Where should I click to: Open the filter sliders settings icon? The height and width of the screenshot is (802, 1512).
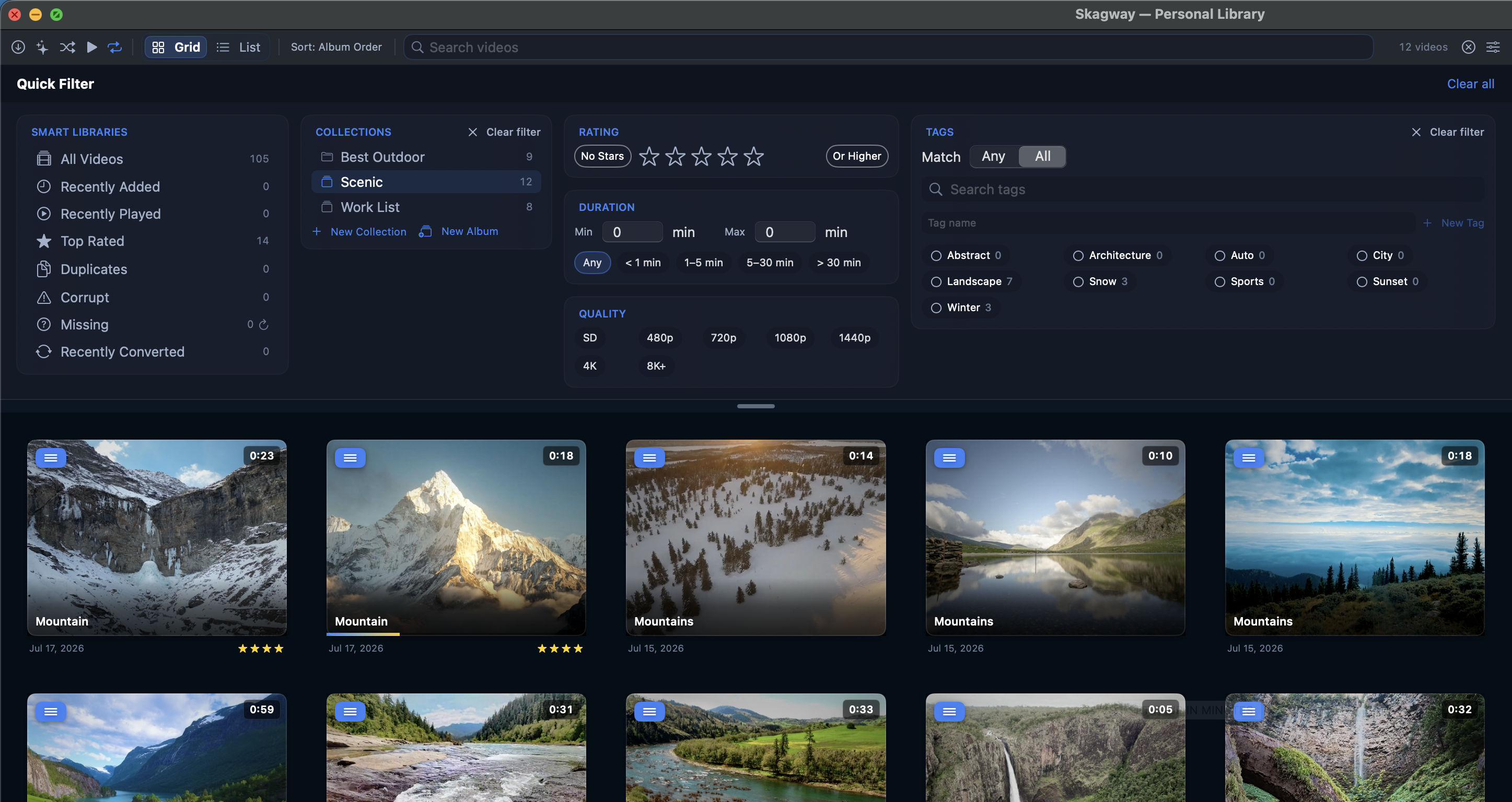(x=1493, y=47)
